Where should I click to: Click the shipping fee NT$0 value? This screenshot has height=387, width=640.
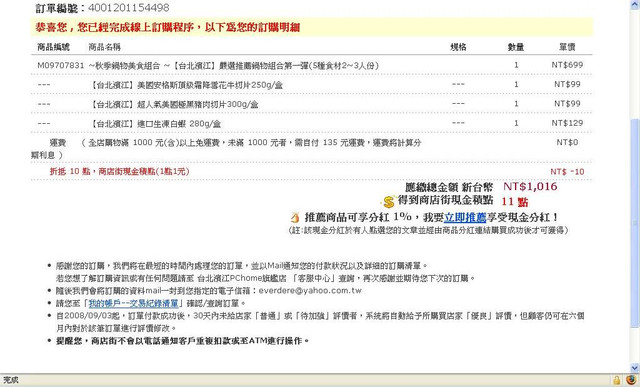(x=567, y=142)
